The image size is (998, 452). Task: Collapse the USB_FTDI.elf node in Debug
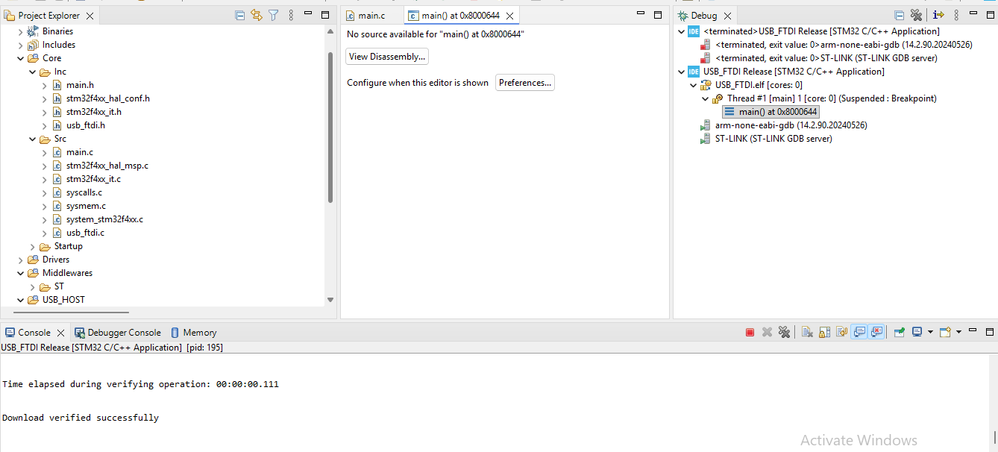(x=693, y=85)
